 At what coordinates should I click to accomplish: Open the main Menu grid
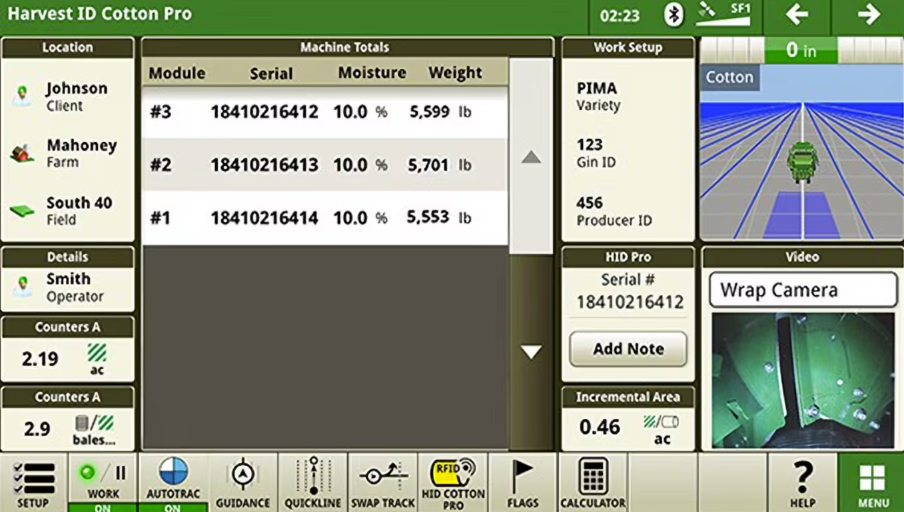[x=872, y=483]
